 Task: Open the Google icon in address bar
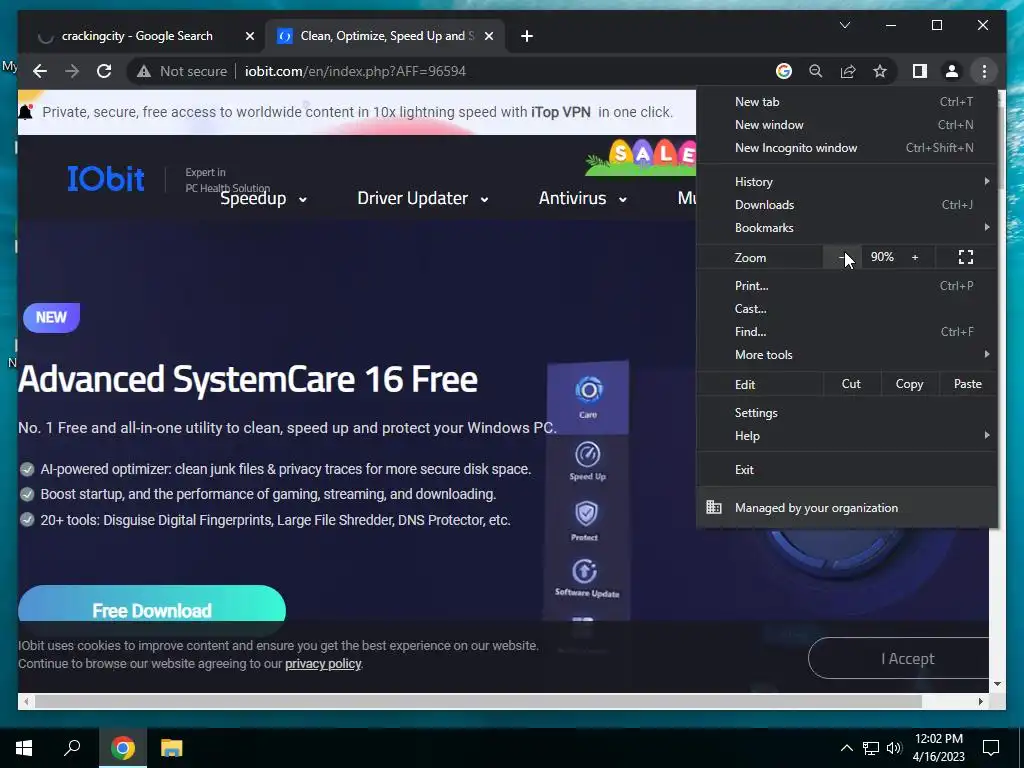coord(784,71)
